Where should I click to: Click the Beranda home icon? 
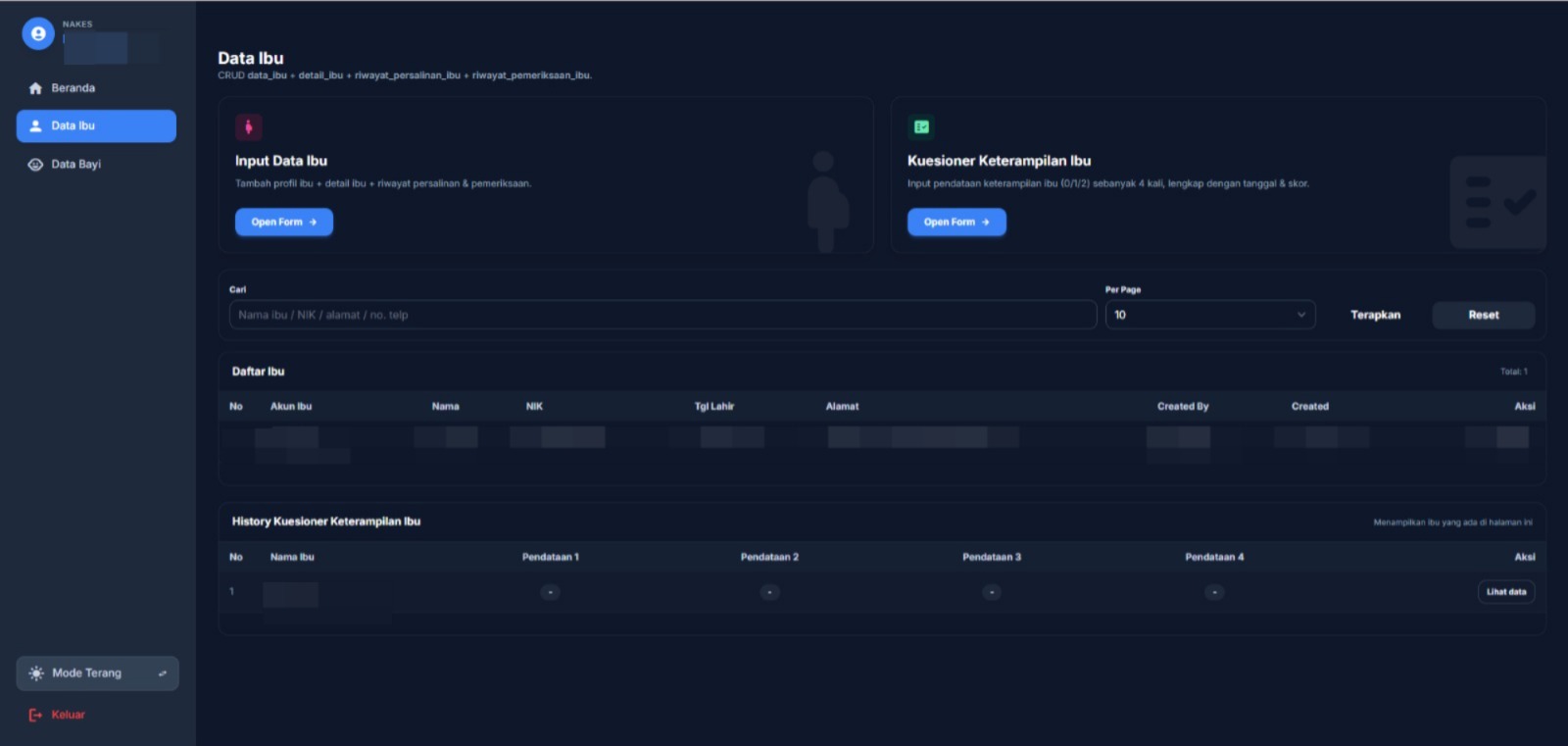pyautogui.click(x=35, y=88)
